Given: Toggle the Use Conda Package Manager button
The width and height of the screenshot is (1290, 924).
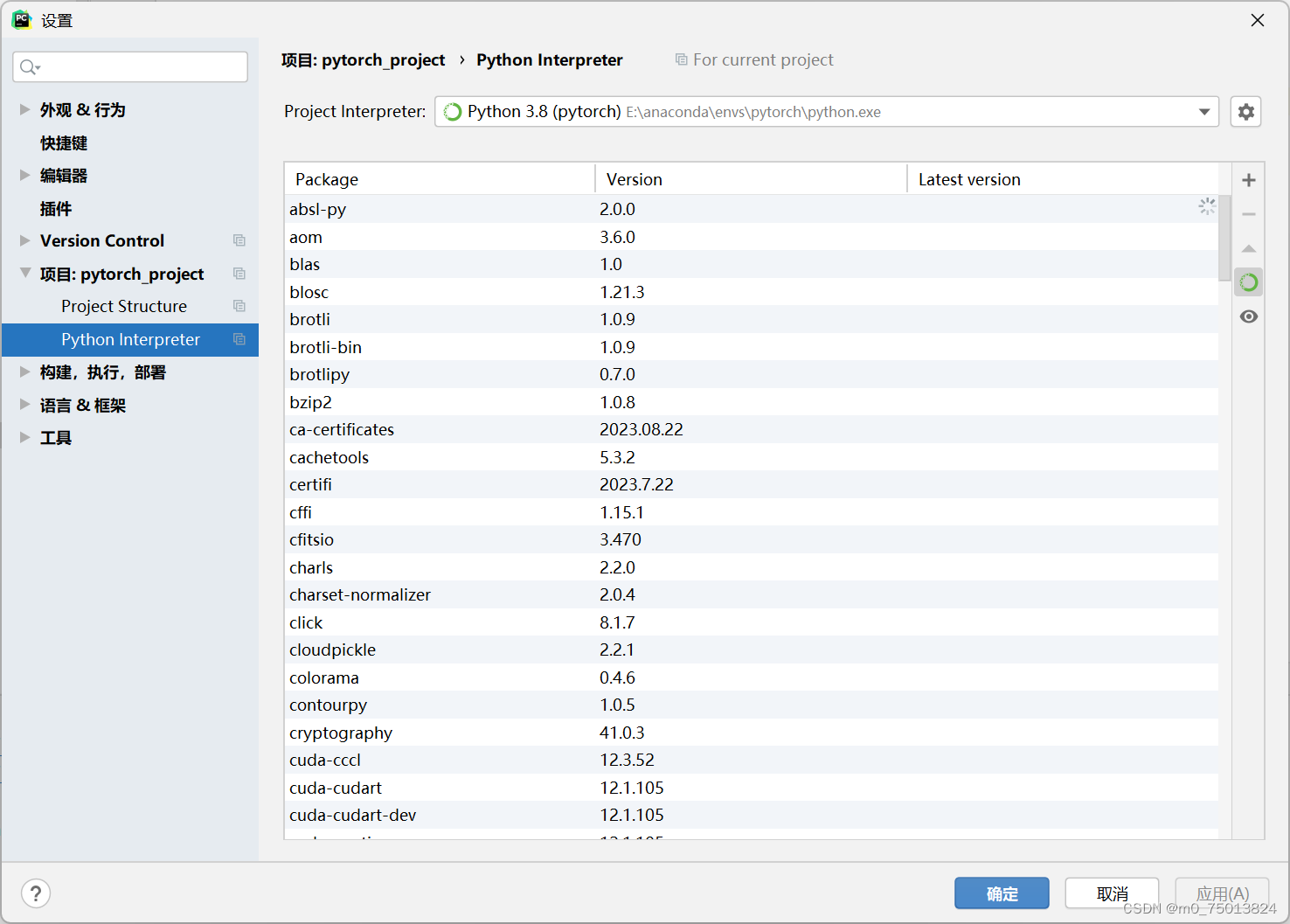Looking at the screenshot, I should (x=1248, y=281).
